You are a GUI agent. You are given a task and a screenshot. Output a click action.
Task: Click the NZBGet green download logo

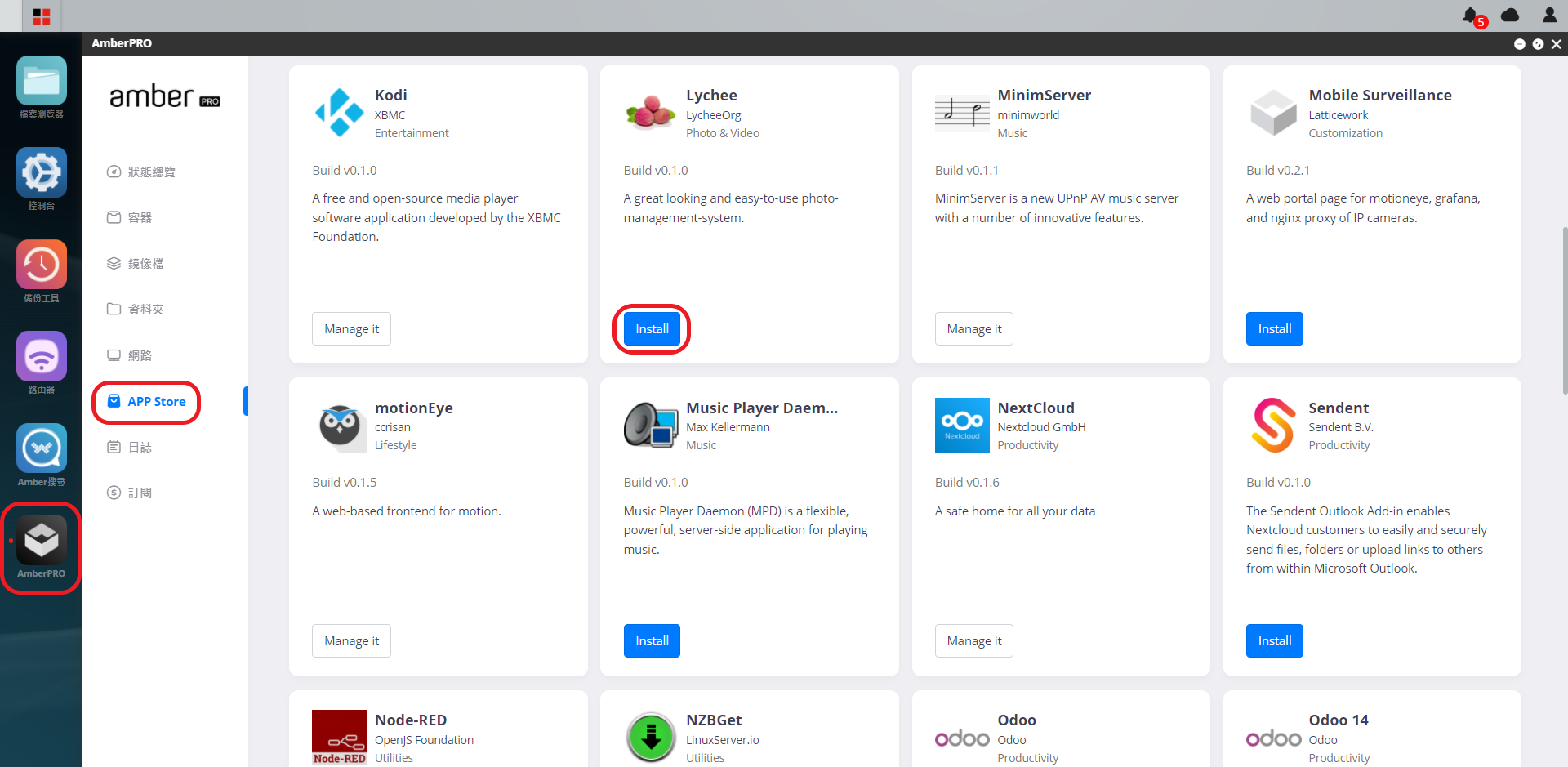[x=650, y=737]
